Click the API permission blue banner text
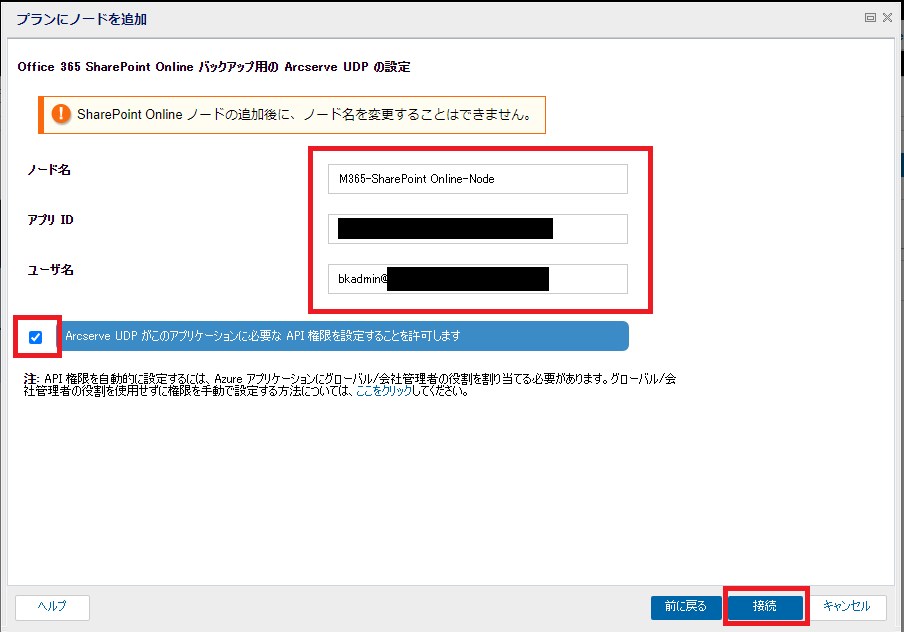Viewport: 904px width, 632px height. (263, 336)
